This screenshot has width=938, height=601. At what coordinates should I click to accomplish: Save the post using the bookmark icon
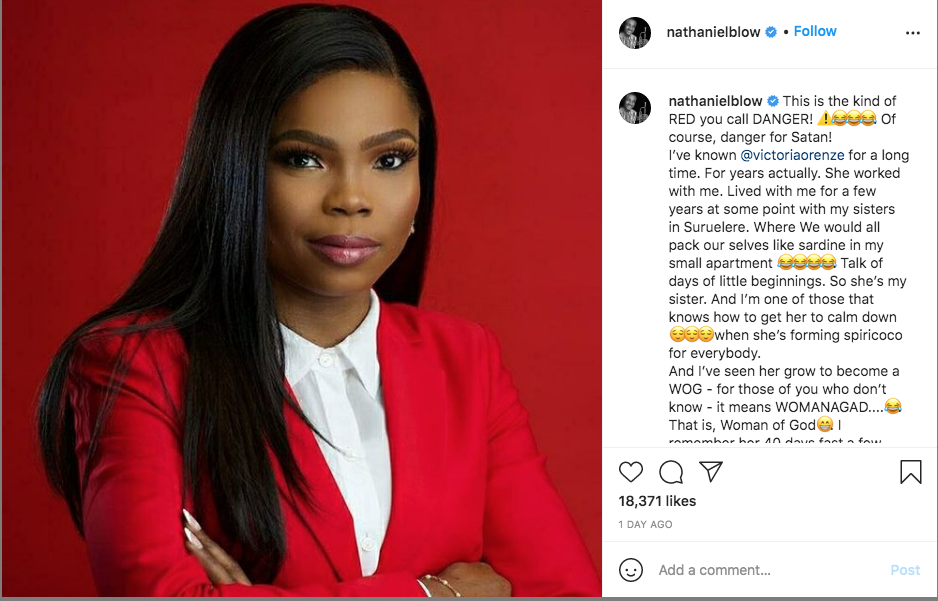[910, 472]
